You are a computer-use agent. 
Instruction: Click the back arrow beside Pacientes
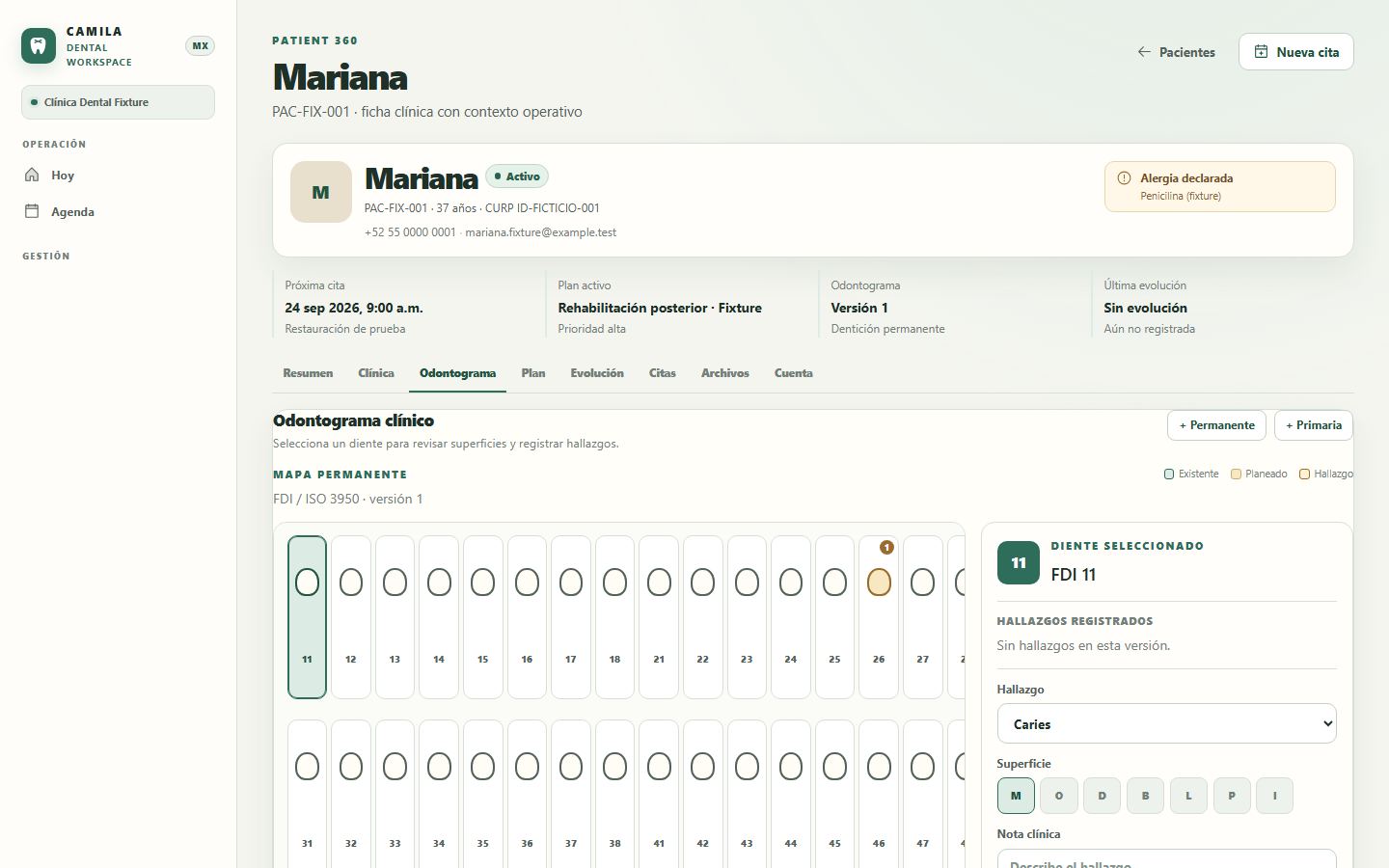[x=1144, y=52]
